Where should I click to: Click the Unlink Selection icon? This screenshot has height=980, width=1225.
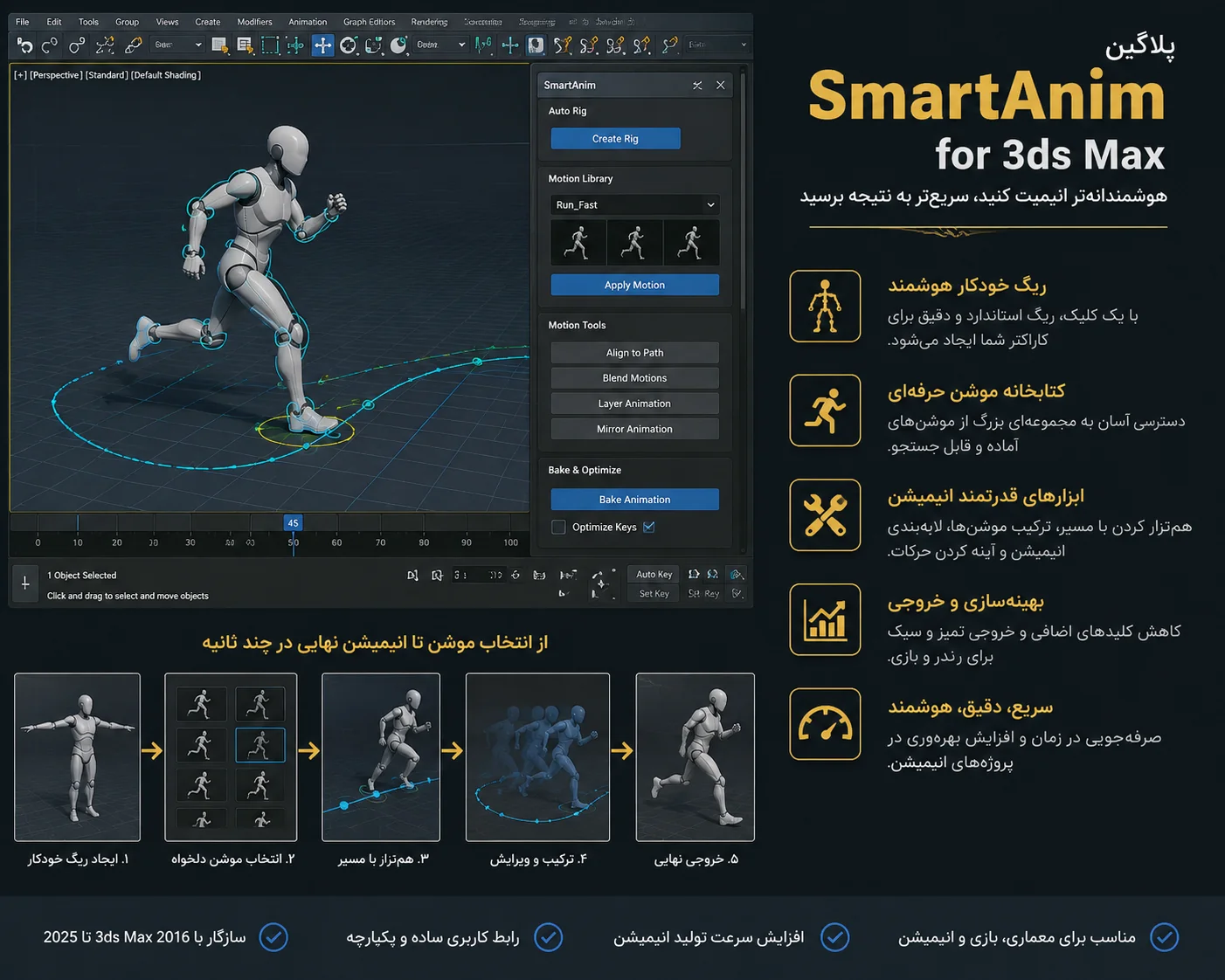pos(105,45)
